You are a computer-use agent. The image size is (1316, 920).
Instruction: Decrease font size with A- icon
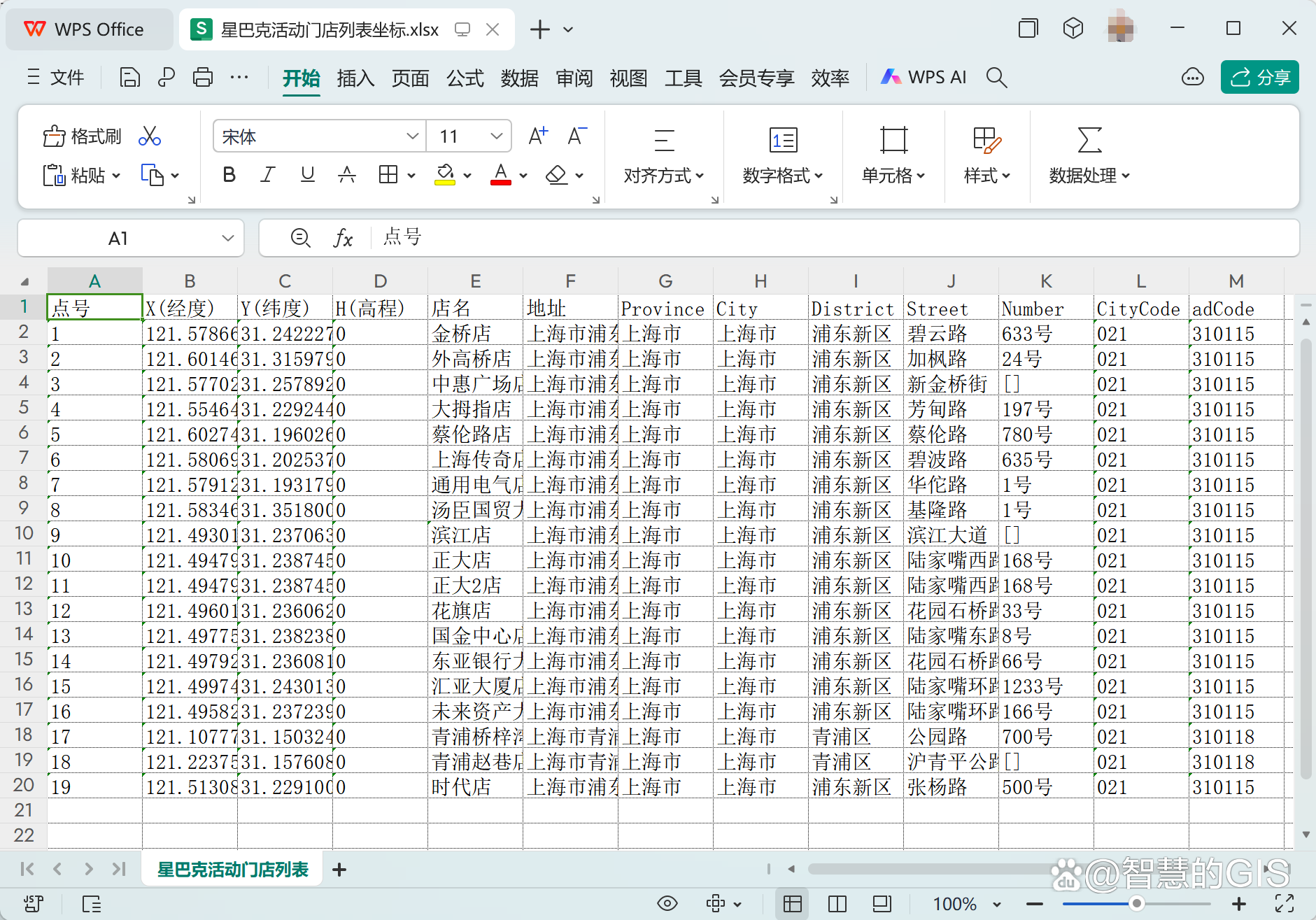tap(577, 136)
